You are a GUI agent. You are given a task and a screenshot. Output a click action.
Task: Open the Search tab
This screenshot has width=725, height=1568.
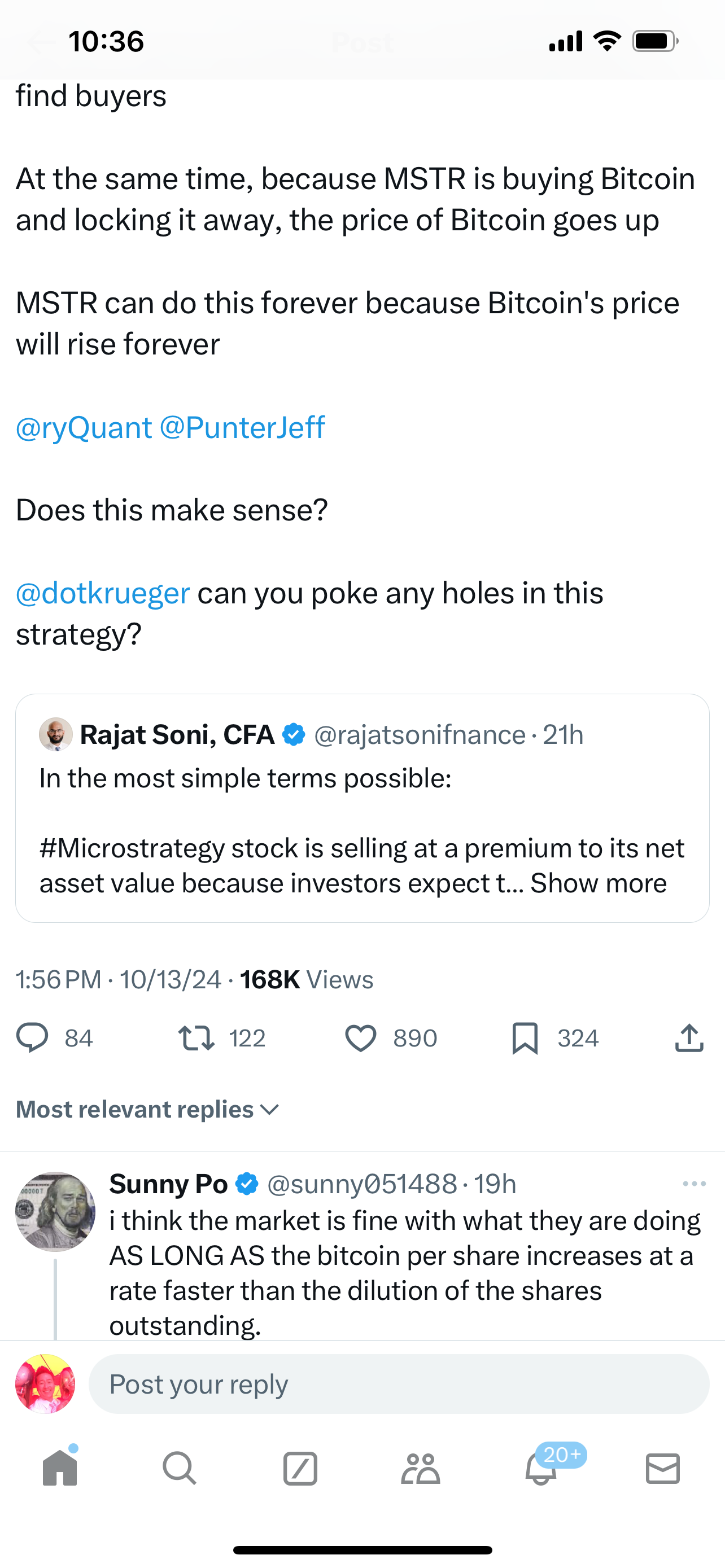pyautogui.click(x=180, y=1468)
